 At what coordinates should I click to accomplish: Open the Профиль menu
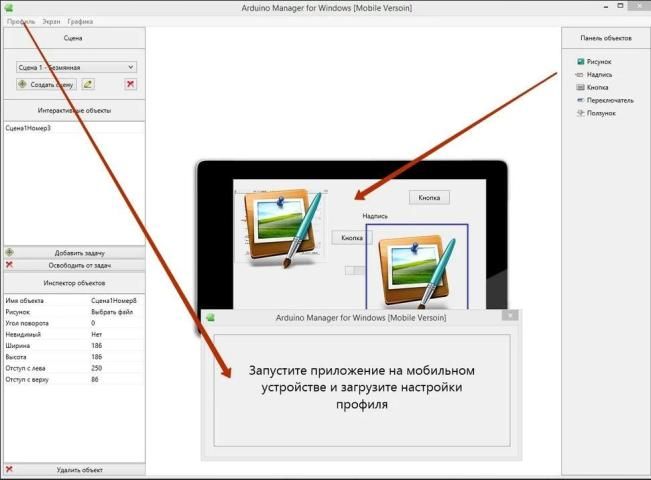[21, 21]
